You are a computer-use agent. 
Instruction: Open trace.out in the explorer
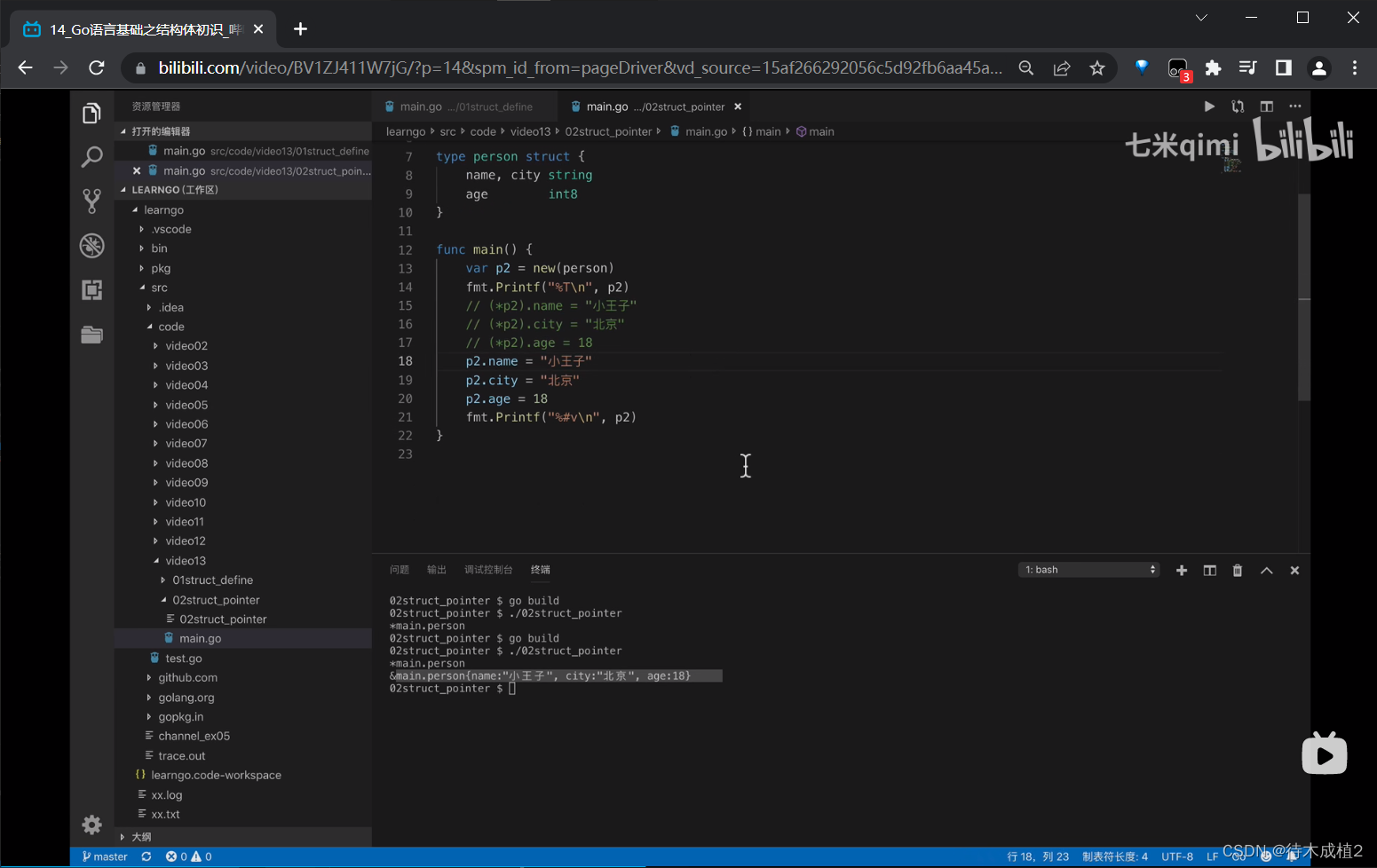coord(181,756)
